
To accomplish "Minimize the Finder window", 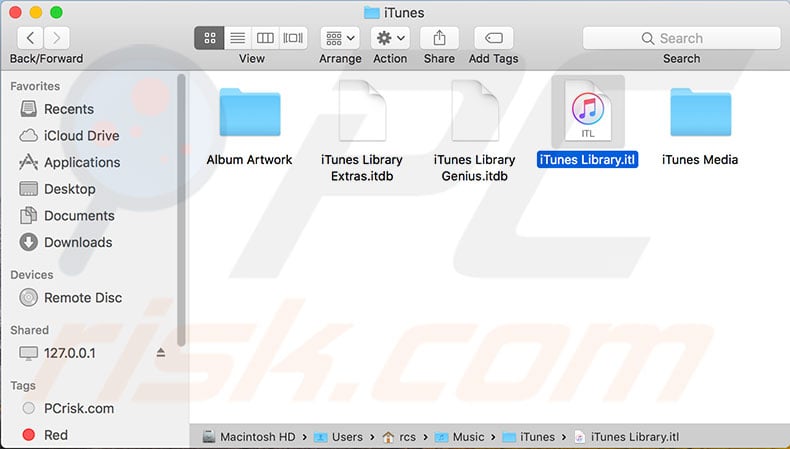I will coord(36,12).
